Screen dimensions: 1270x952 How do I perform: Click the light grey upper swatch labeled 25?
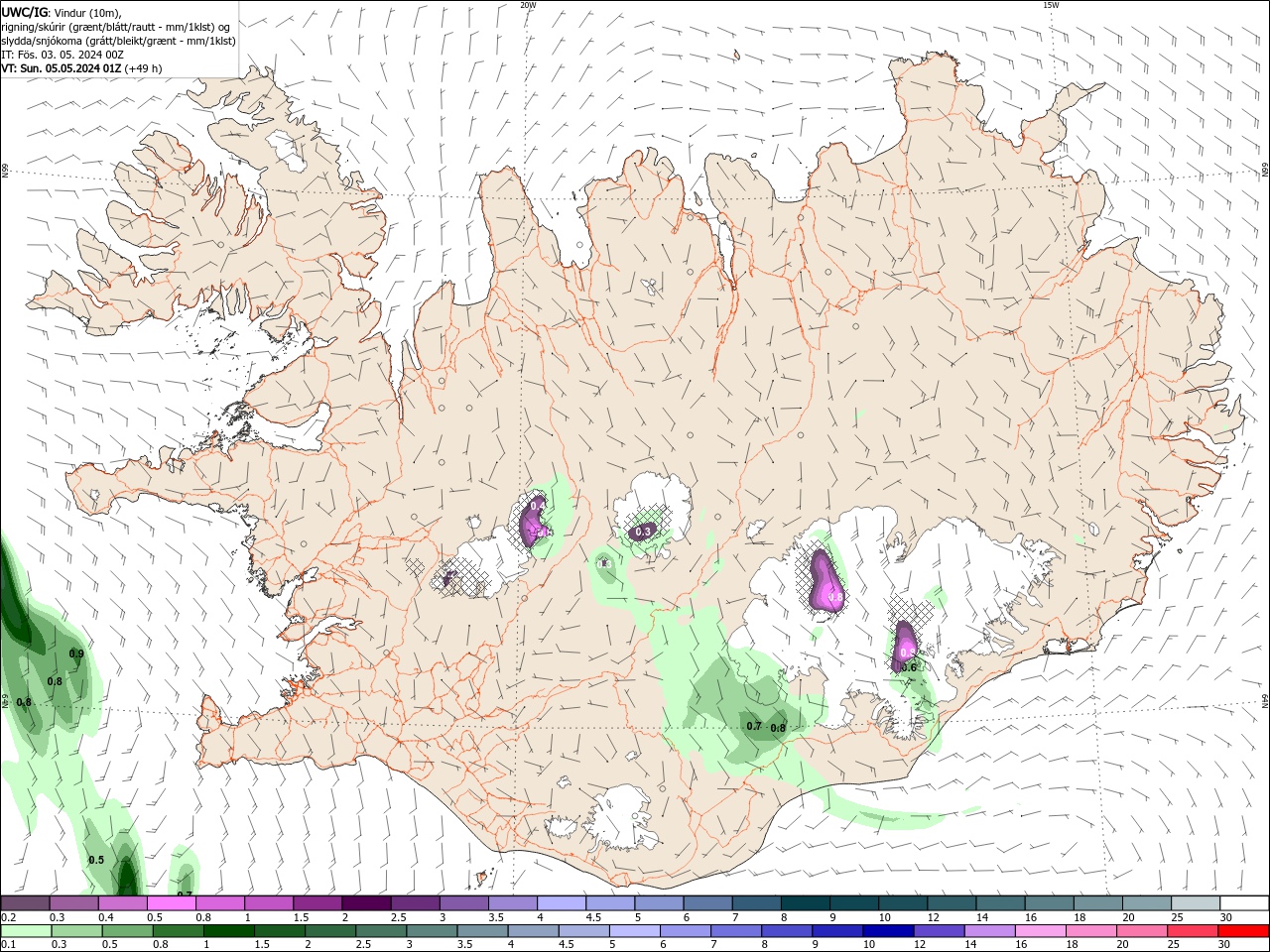[1196, 903]
